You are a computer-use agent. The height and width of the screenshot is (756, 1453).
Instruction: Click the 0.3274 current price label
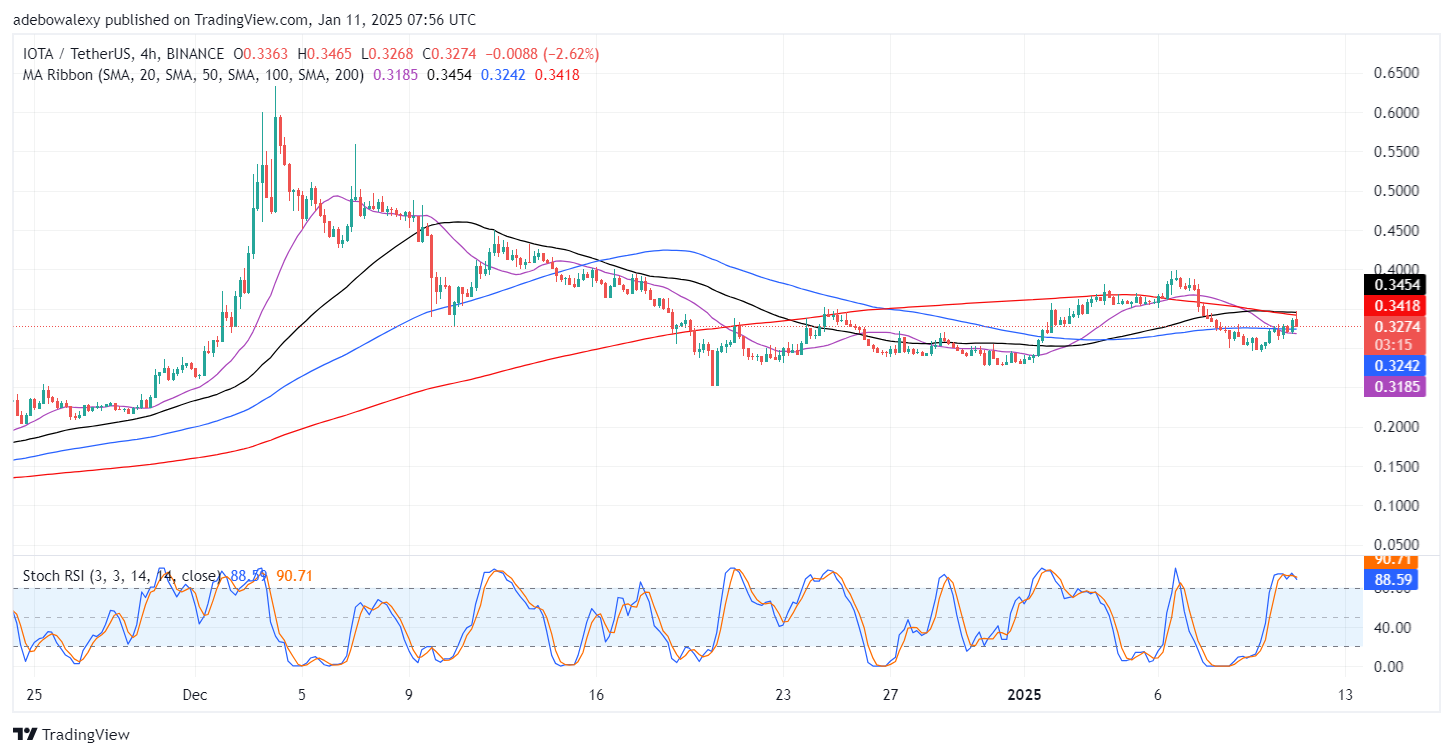pyautogui.click(x=1395, y=326)
